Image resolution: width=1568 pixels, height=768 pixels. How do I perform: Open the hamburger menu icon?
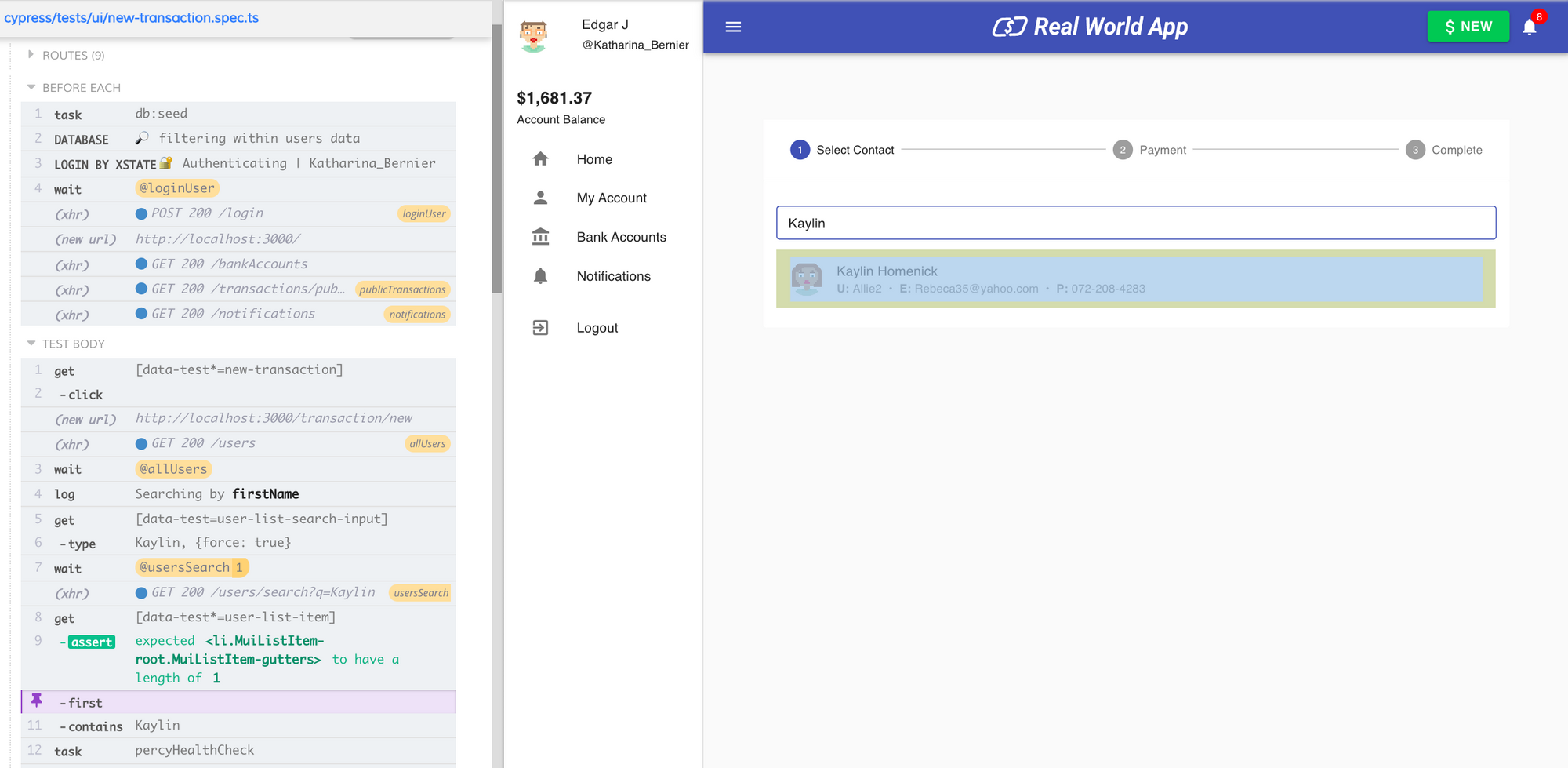(x=733, y=27)
